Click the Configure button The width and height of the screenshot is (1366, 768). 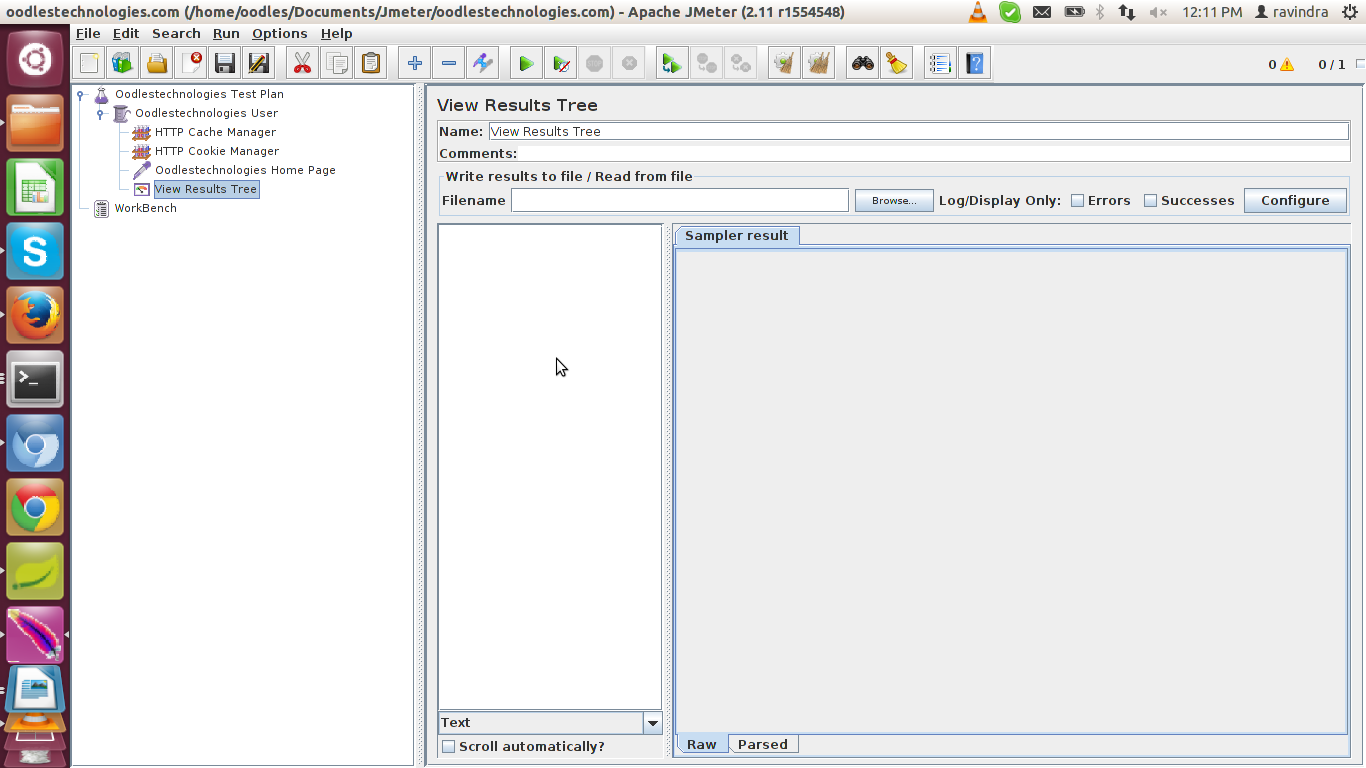(1295, 201)
